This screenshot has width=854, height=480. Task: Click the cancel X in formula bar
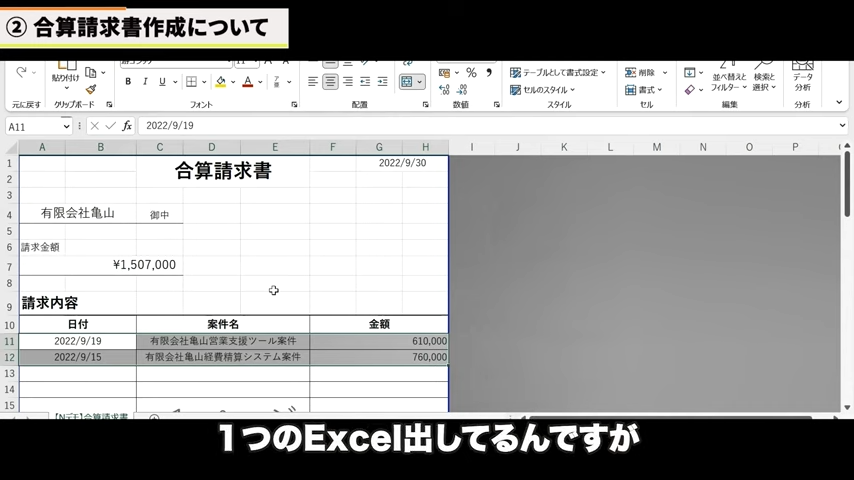point(94,126)
